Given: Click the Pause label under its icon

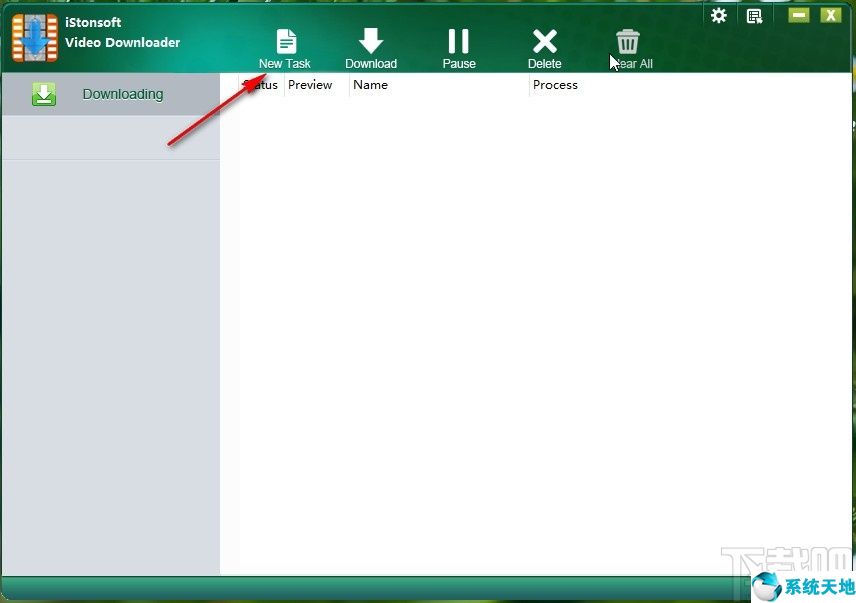Looking at the screenshot, I should 458,62.
